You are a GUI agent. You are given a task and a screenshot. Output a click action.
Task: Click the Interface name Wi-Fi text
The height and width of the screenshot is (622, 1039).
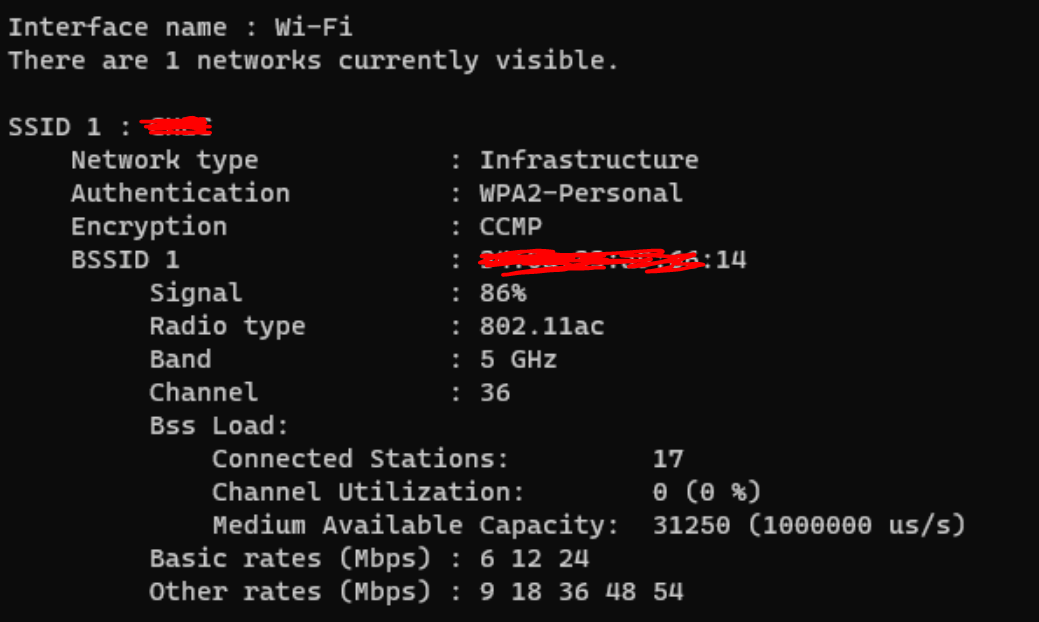[x=180, y=27]
